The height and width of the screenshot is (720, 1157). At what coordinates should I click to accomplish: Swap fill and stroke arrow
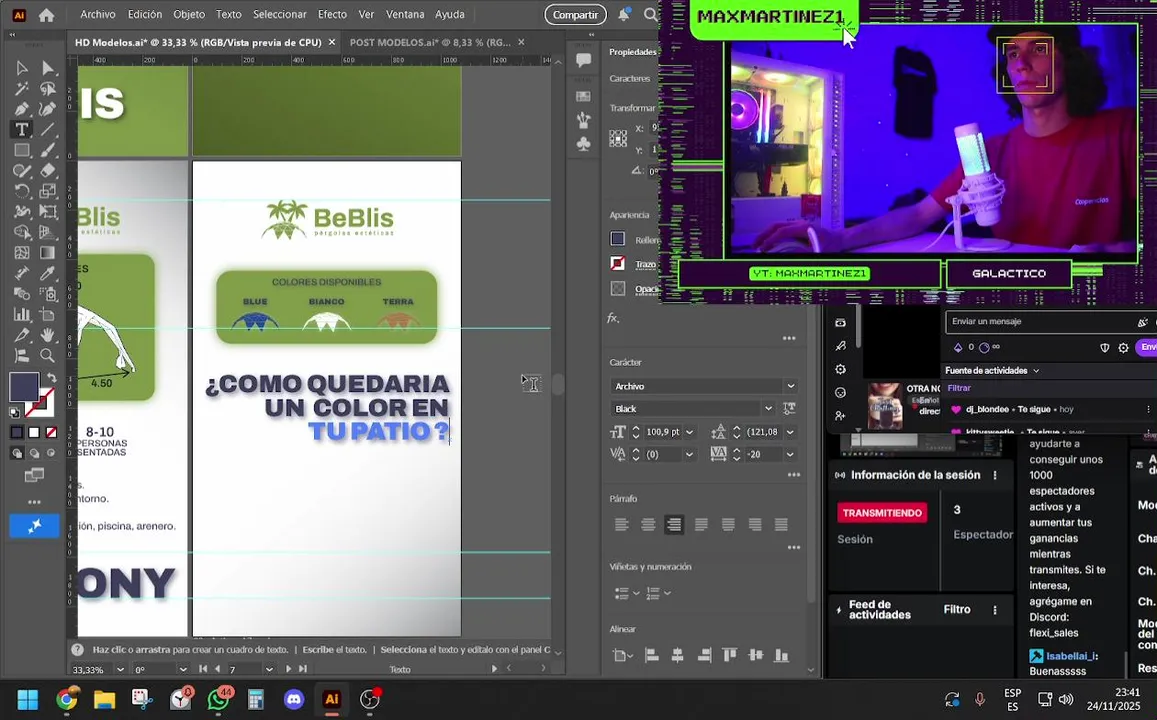pyautogui.click(x=52, y=378)
